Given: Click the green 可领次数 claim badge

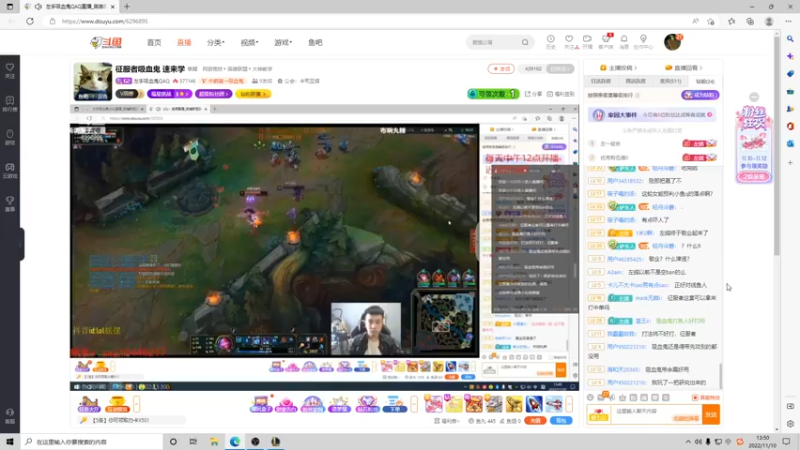Looking at the screenshot, I should [493, 94].
